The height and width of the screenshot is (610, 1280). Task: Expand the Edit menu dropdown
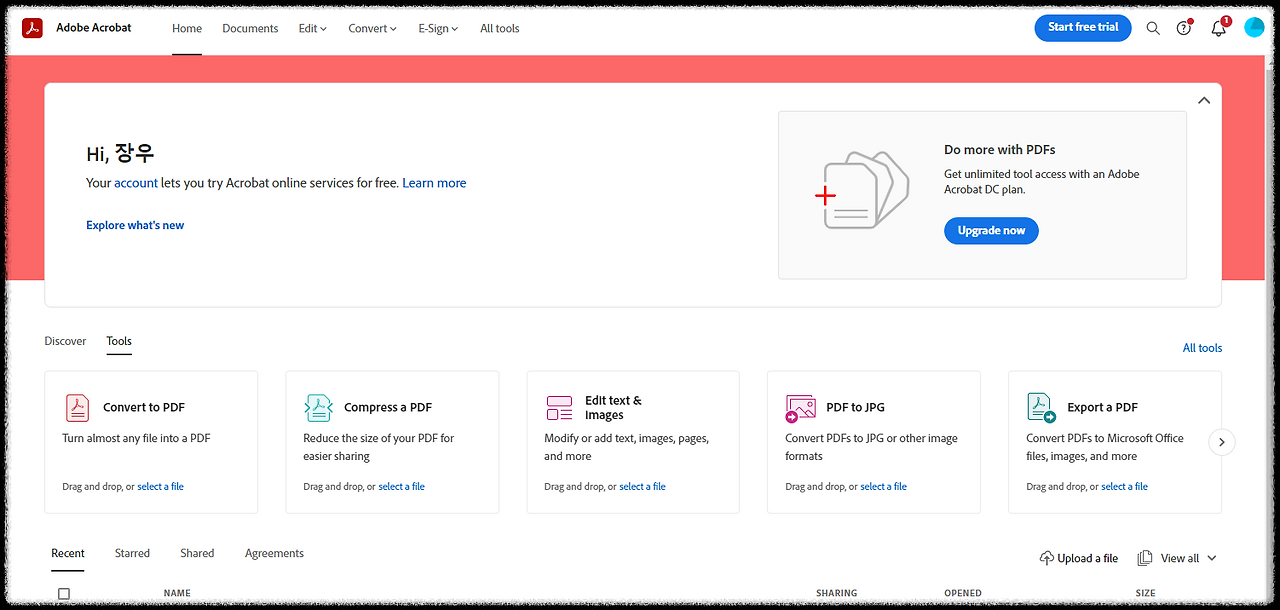tap(312, 28)
